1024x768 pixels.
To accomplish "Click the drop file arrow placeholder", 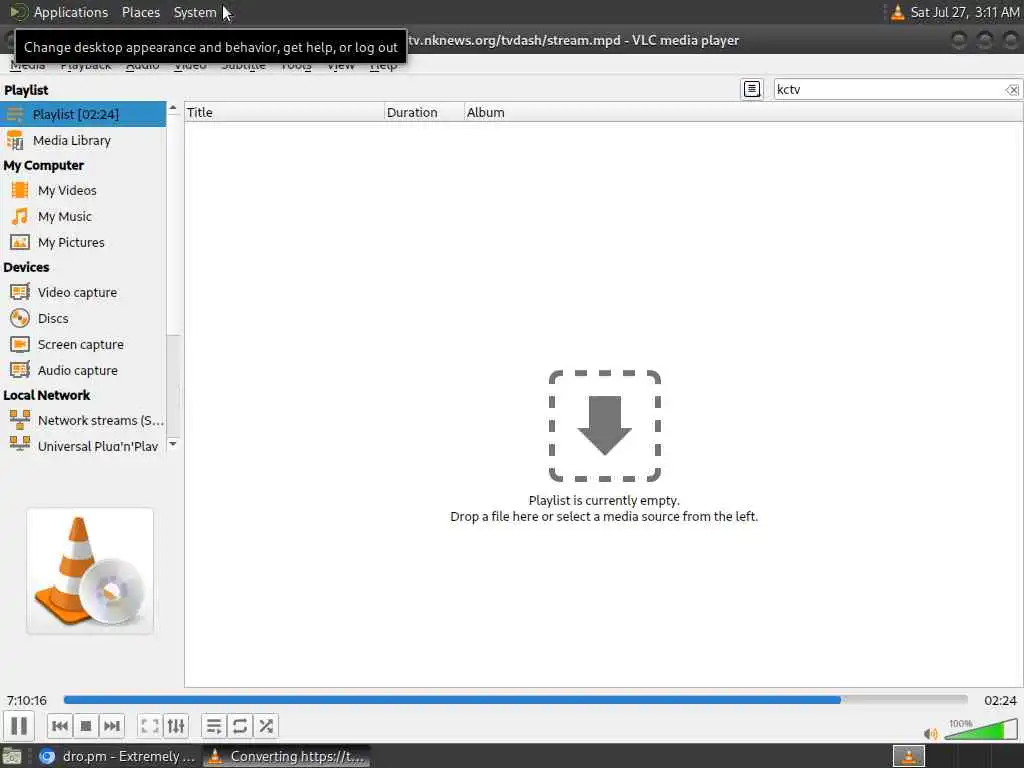I will (604, 426).
